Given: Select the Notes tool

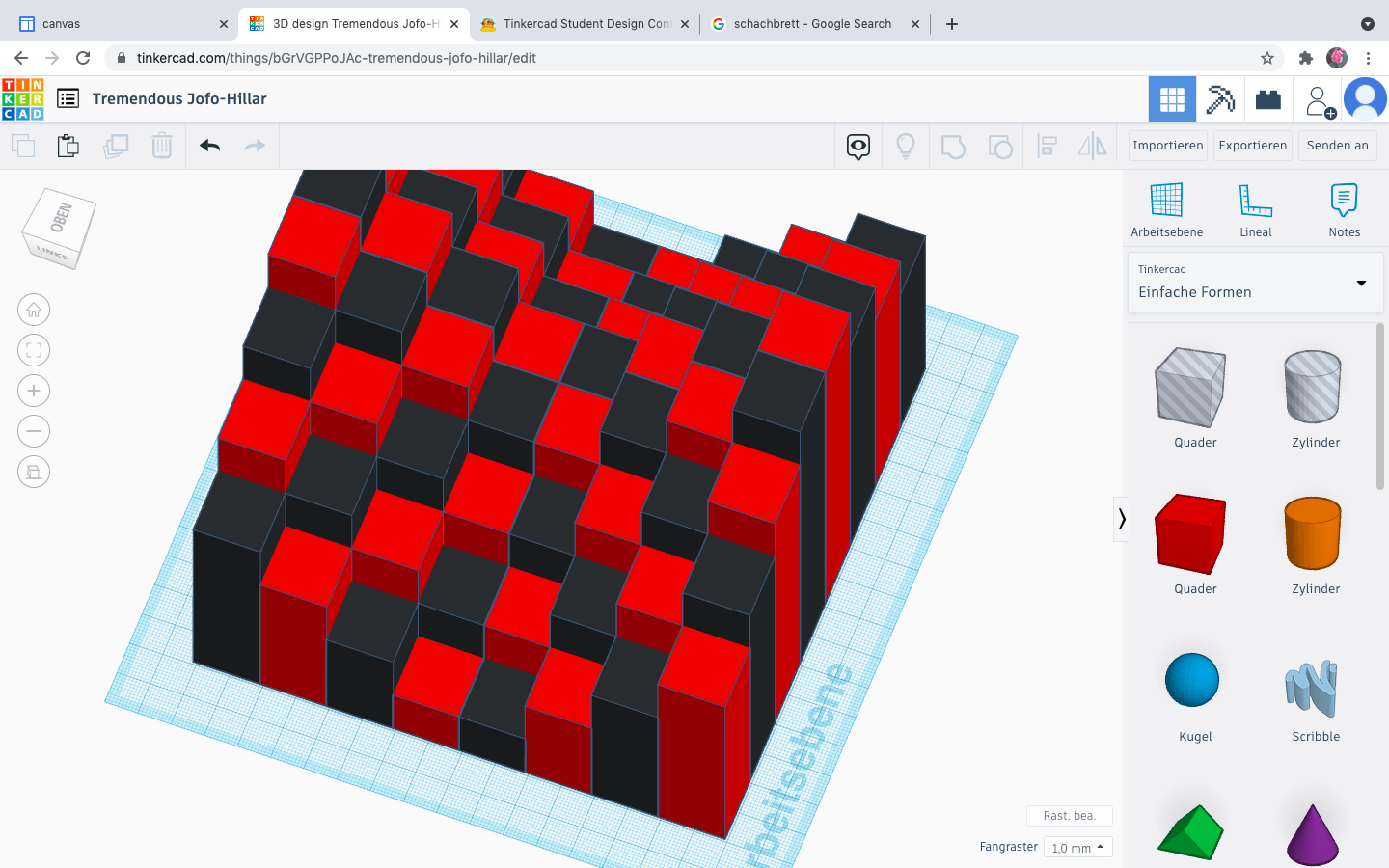Looking at the screenshot, I should 1345,210.
